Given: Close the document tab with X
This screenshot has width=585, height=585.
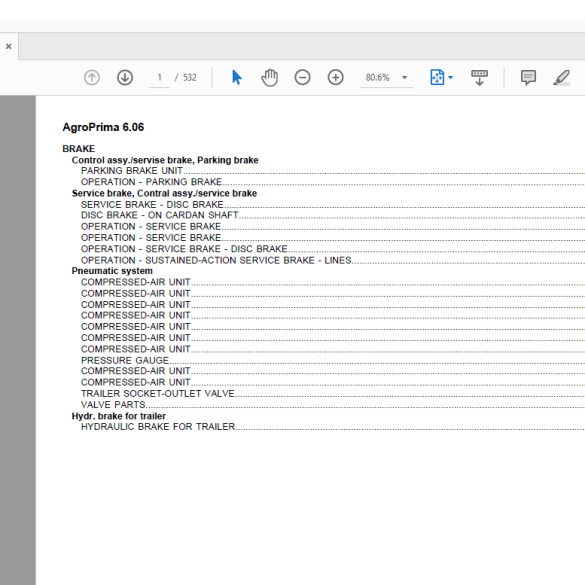Looking at the screenshot, I should pyautogui.click(x=9, y=46).
